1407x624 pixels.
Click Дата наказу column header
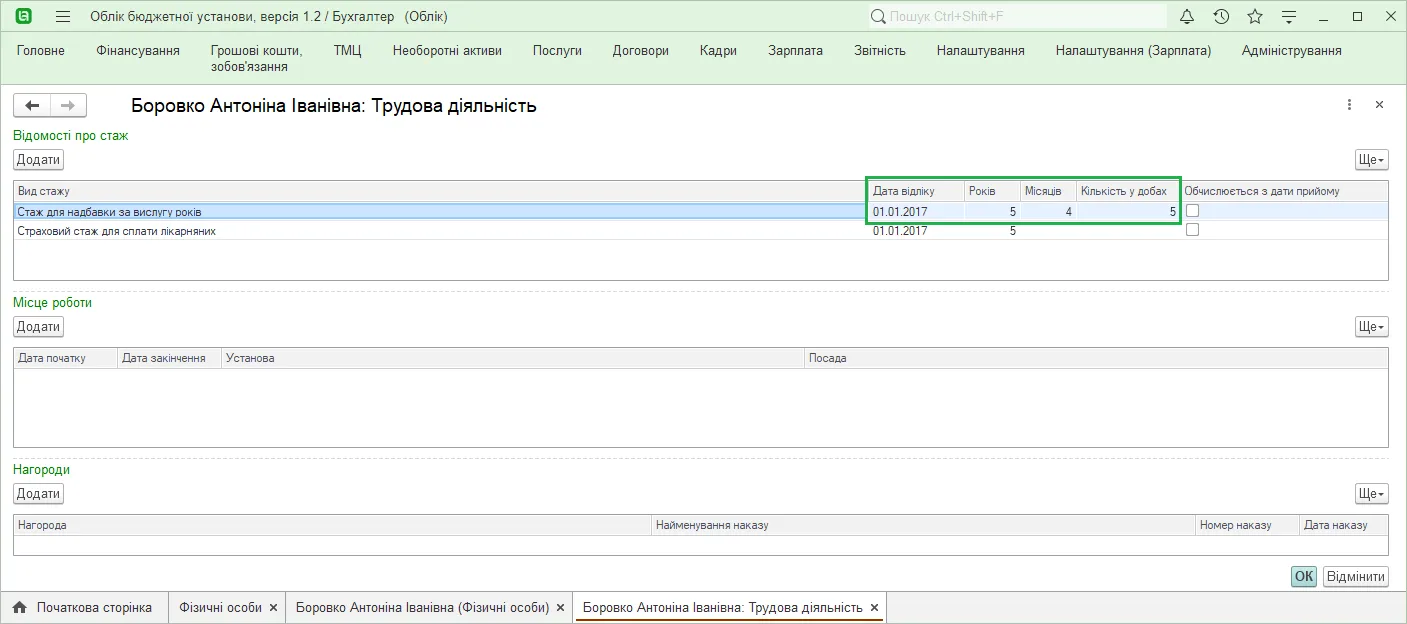pyautogui.click(x=1344, y=525)
